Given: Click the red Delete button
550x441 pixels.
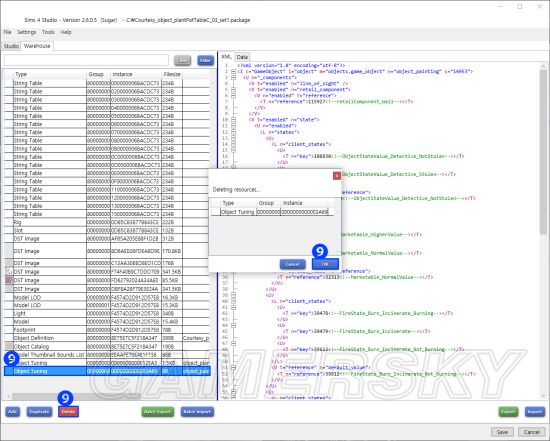Looking at the screenshot, I should [68, 412].
